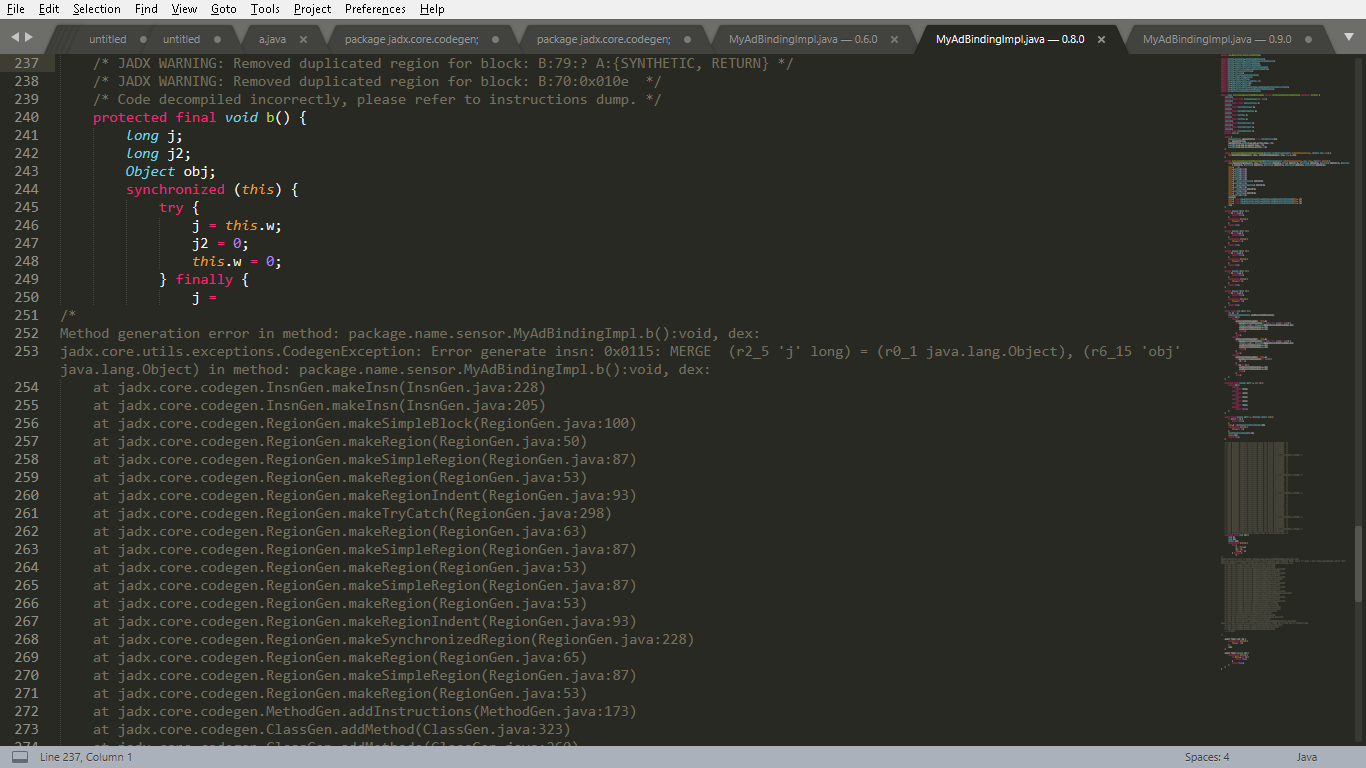Click the 'synchronized (this) {' code line
Screen dimensions: 1366x768
tap(212, 189)
